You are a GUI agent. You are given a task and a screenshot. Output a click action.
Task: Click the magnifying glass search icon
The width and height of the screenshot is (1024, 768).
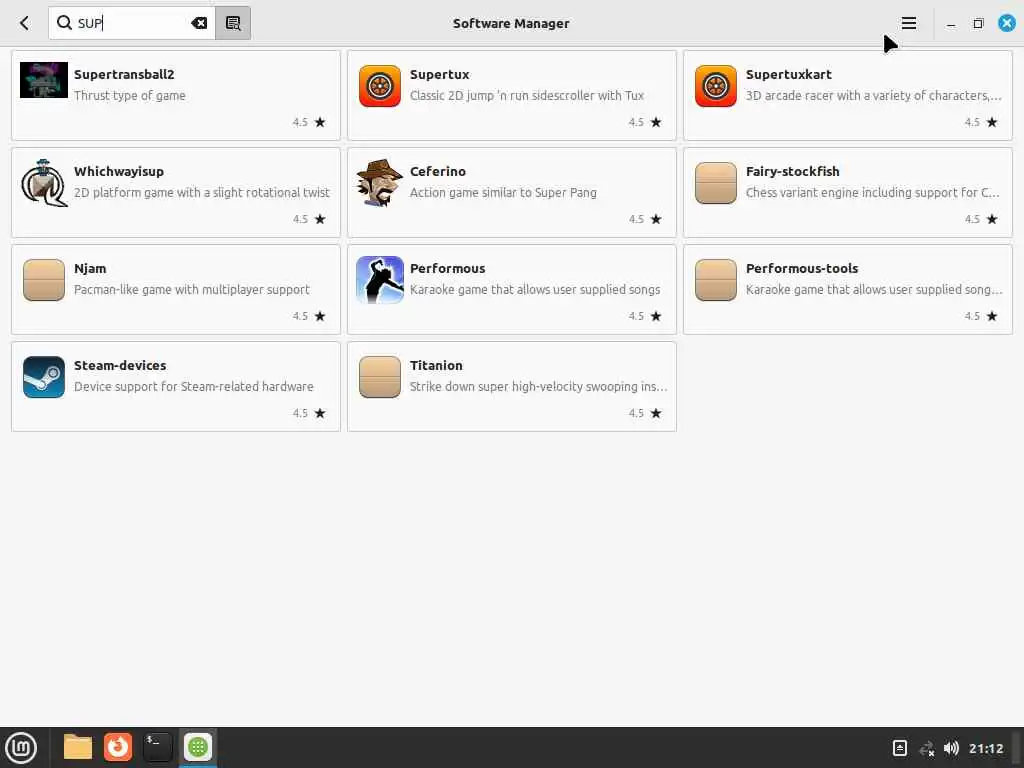(64, 24)
